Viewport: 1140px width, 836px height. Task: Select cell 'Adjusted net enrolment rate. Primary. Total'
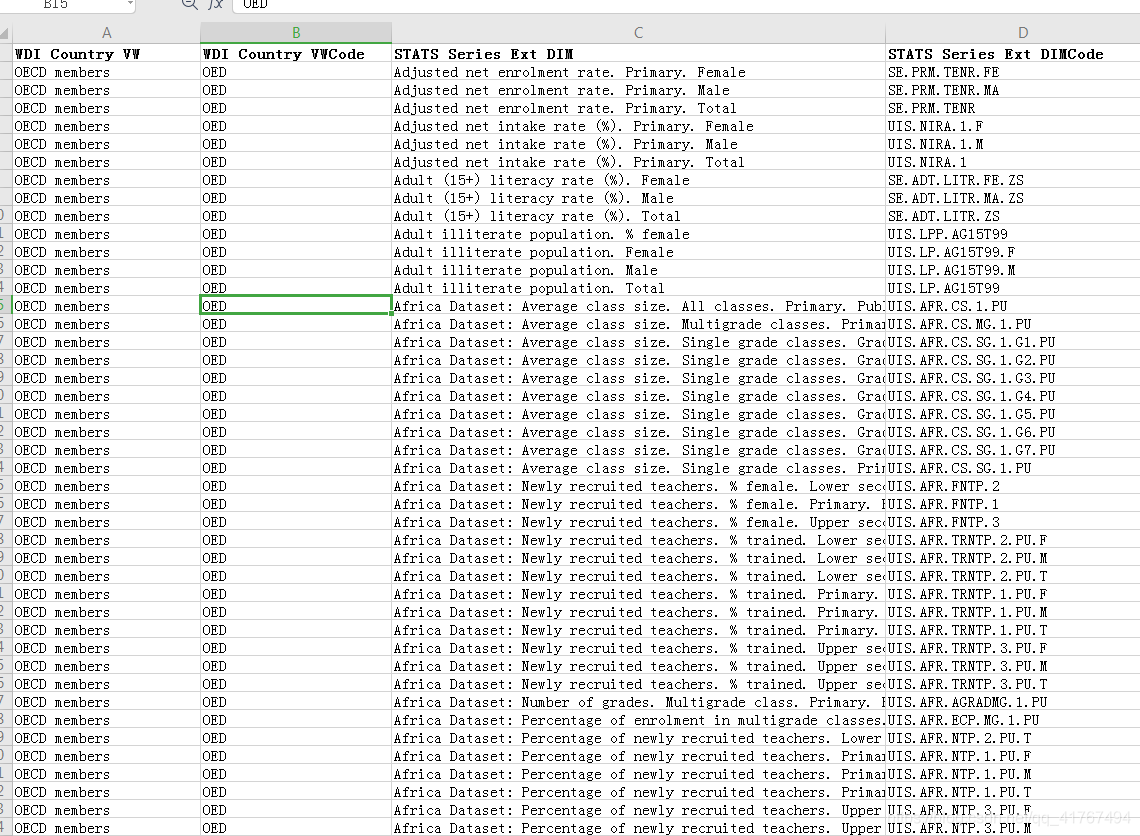[638, 108]
